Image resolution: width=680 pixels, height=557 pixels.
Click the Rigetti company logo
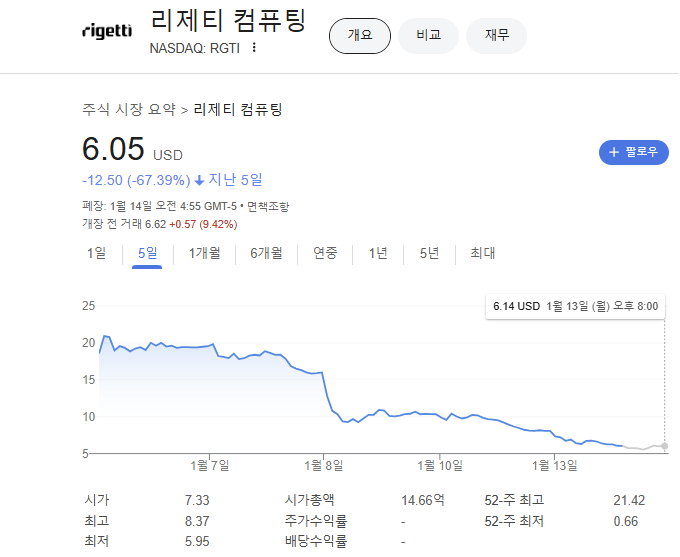click(x=107, y=31)
